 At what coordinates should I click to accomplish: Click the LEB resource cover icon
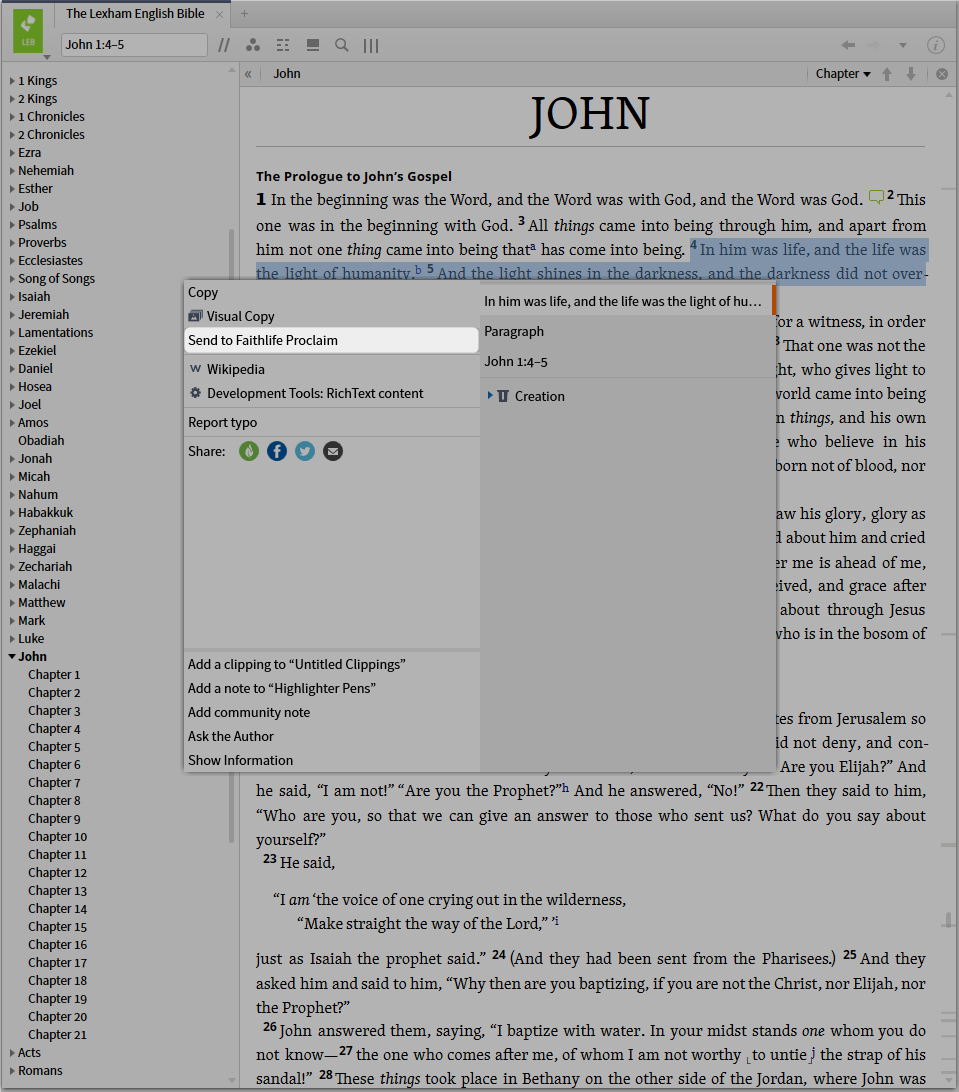(28, 31)
